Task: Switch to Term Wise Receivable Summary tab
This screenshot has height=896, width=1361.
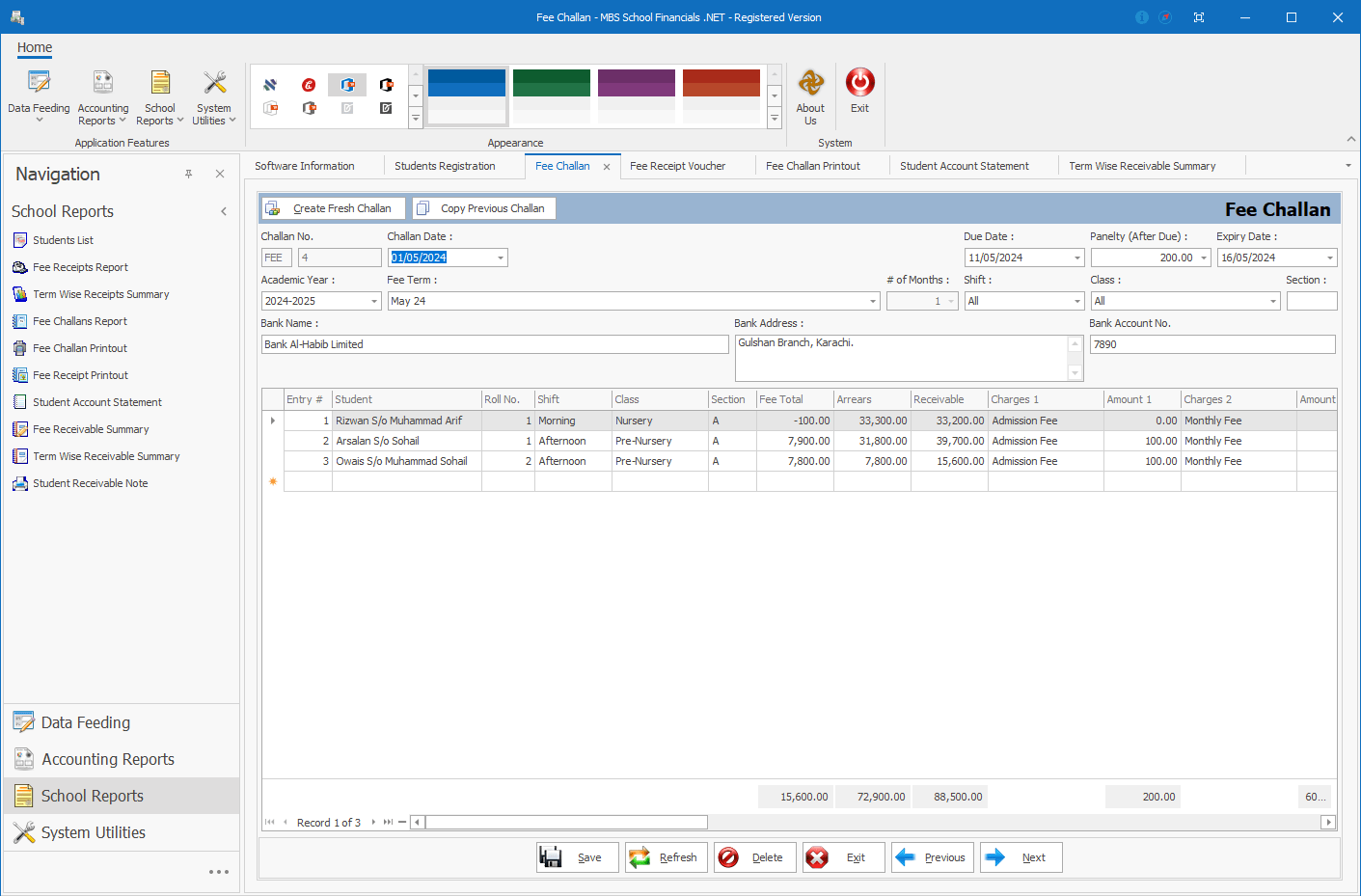Action: 1142,166
